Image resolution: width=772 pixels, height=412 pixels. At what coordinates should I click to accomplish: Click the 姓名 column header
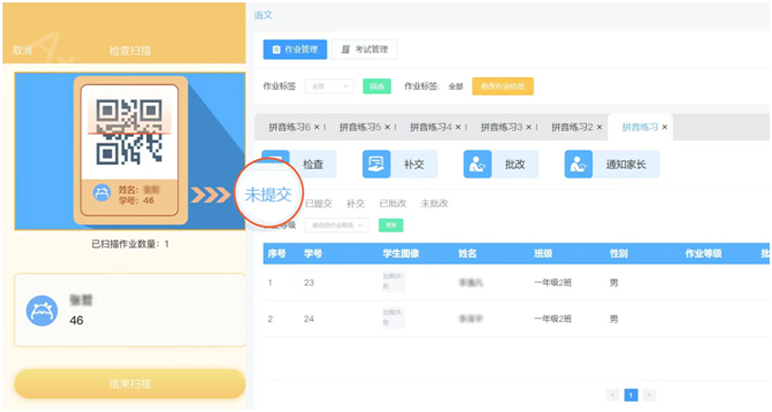tap(467, 254)
